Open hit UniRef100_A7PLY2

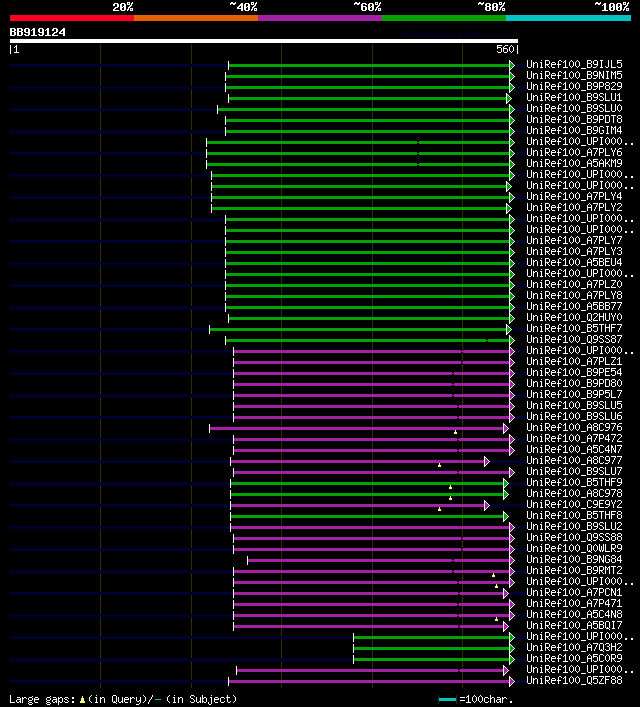click(574, 207)
